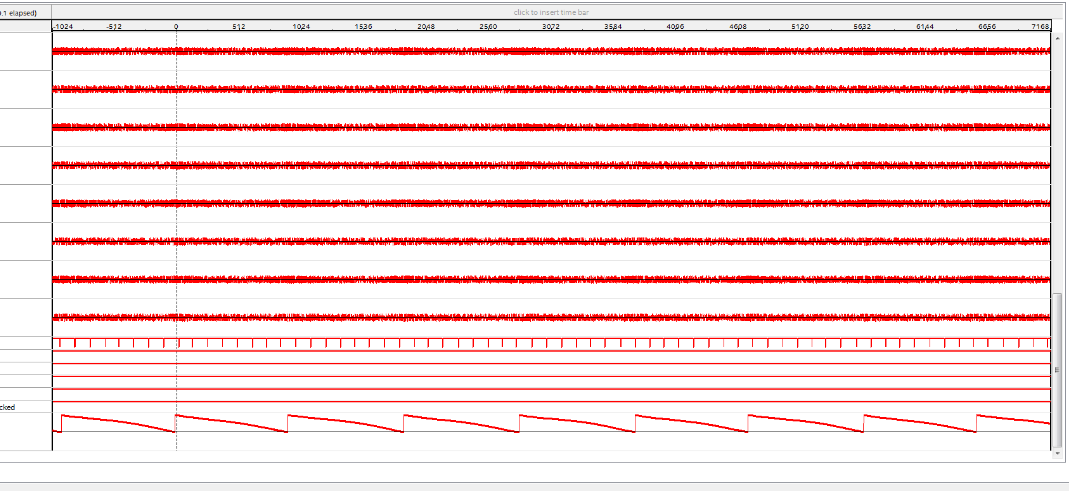Click the 1024 tick on the time ruler
Image resolution: width=1069 pixels, height=491 pixels.
pos(300,26)
